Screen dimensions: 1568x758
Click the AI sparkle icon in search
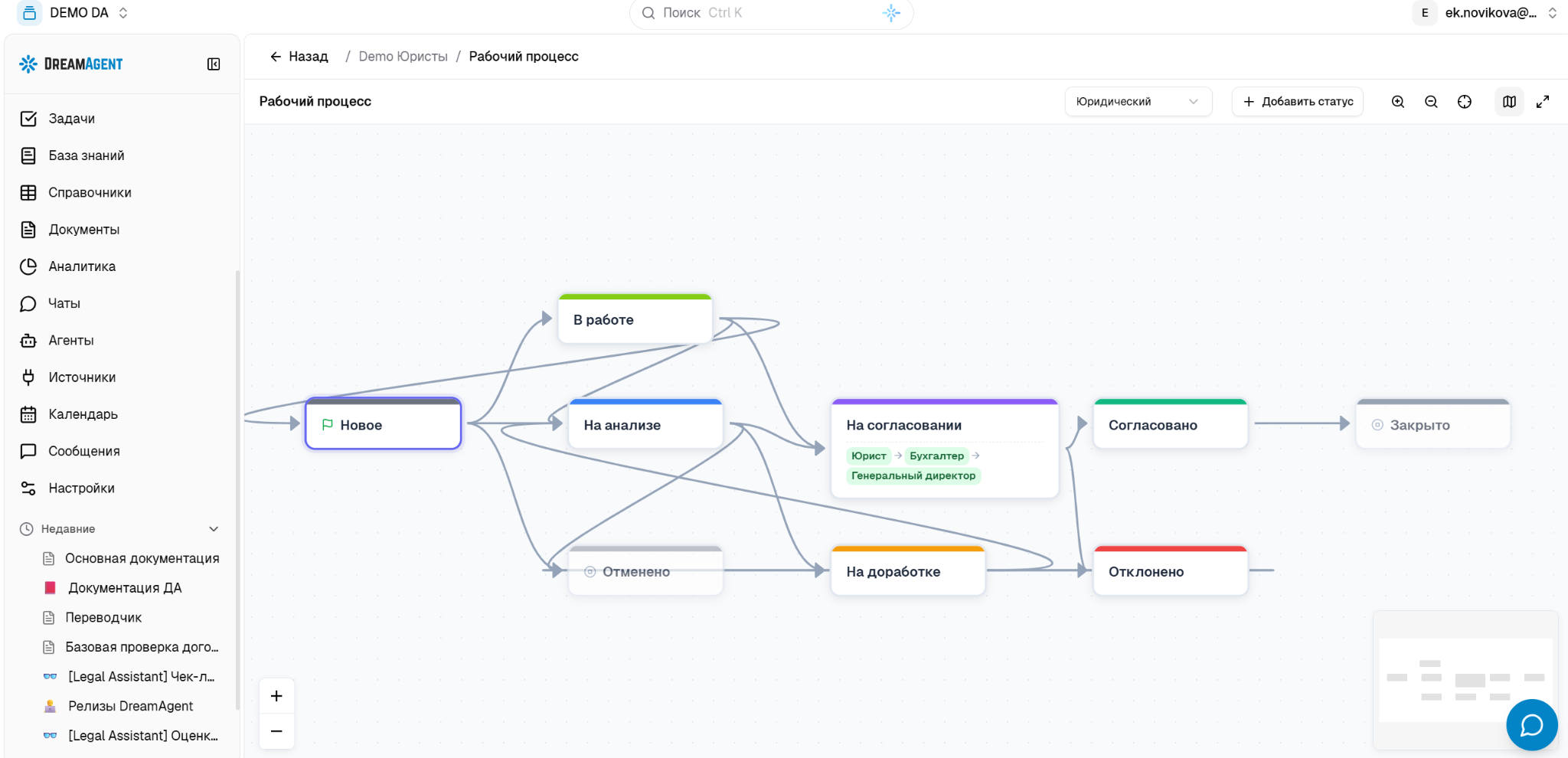click(891, 13)
